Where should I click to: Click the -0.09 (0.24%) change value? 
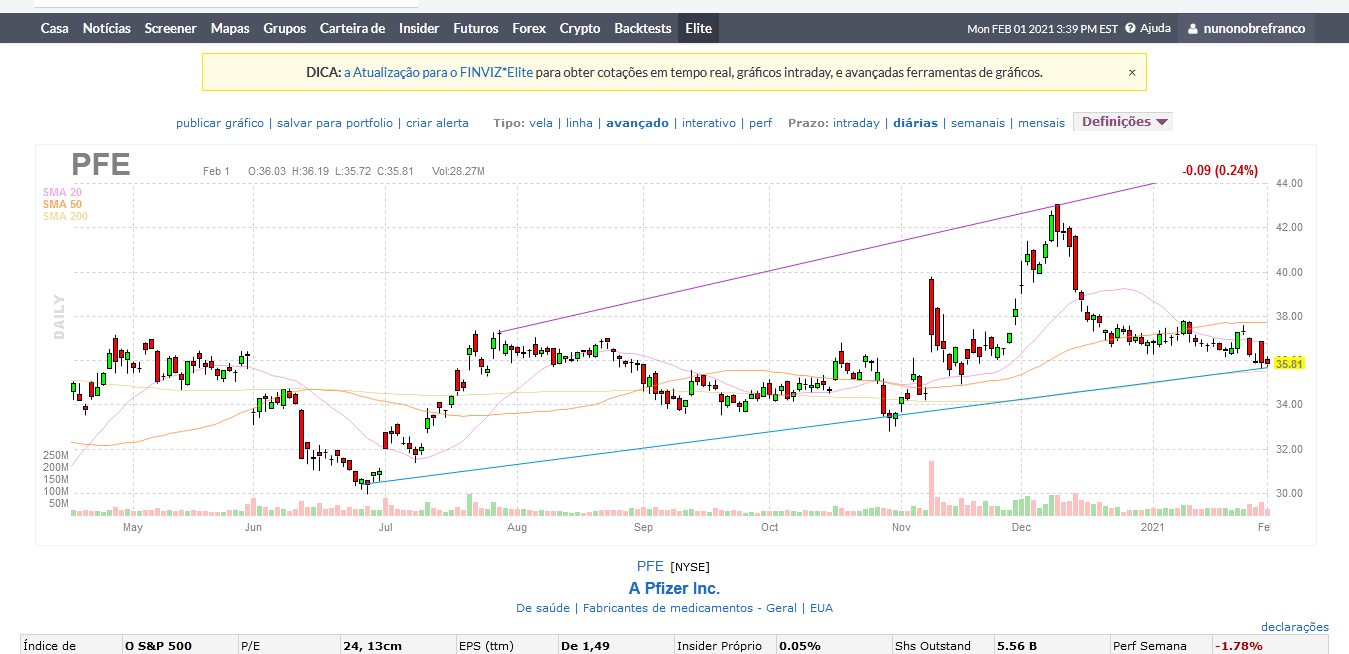(x=1220, y=171)
